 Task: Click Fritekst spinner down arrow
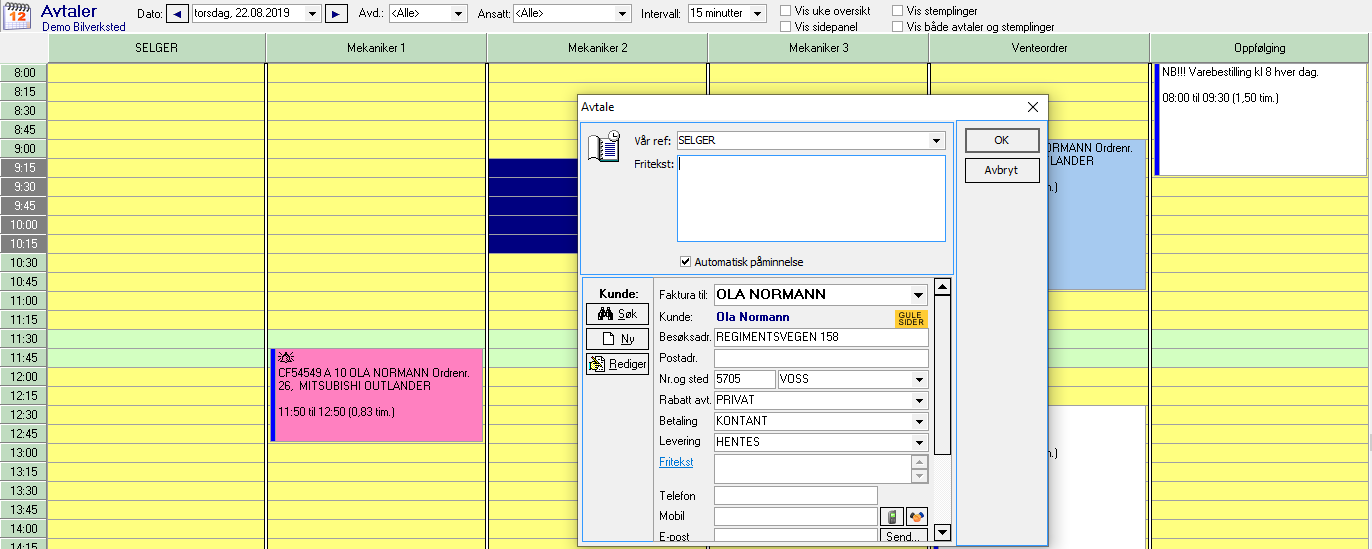coord(919,476)
